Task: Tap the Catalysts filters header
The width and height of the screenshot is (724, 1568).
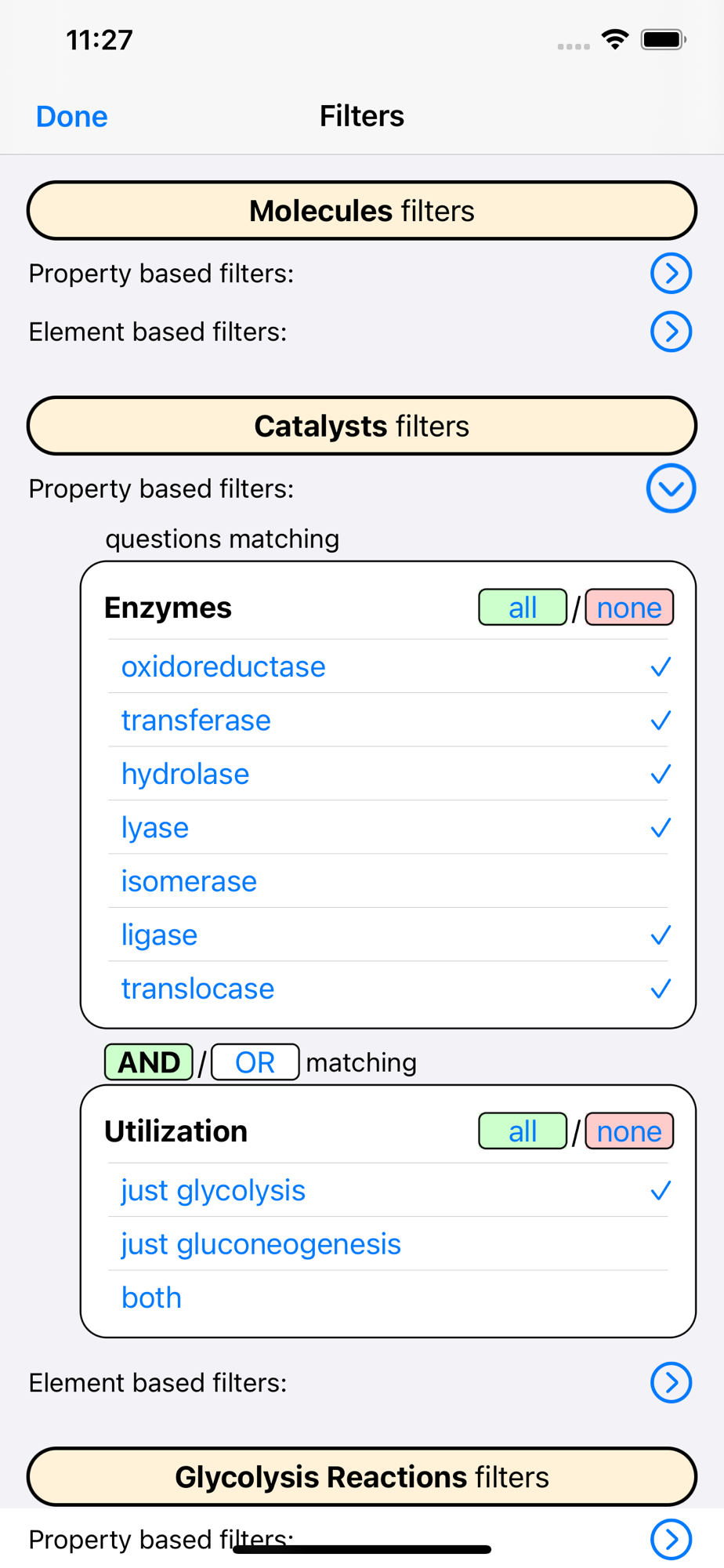Action: (x=362, y=426)
